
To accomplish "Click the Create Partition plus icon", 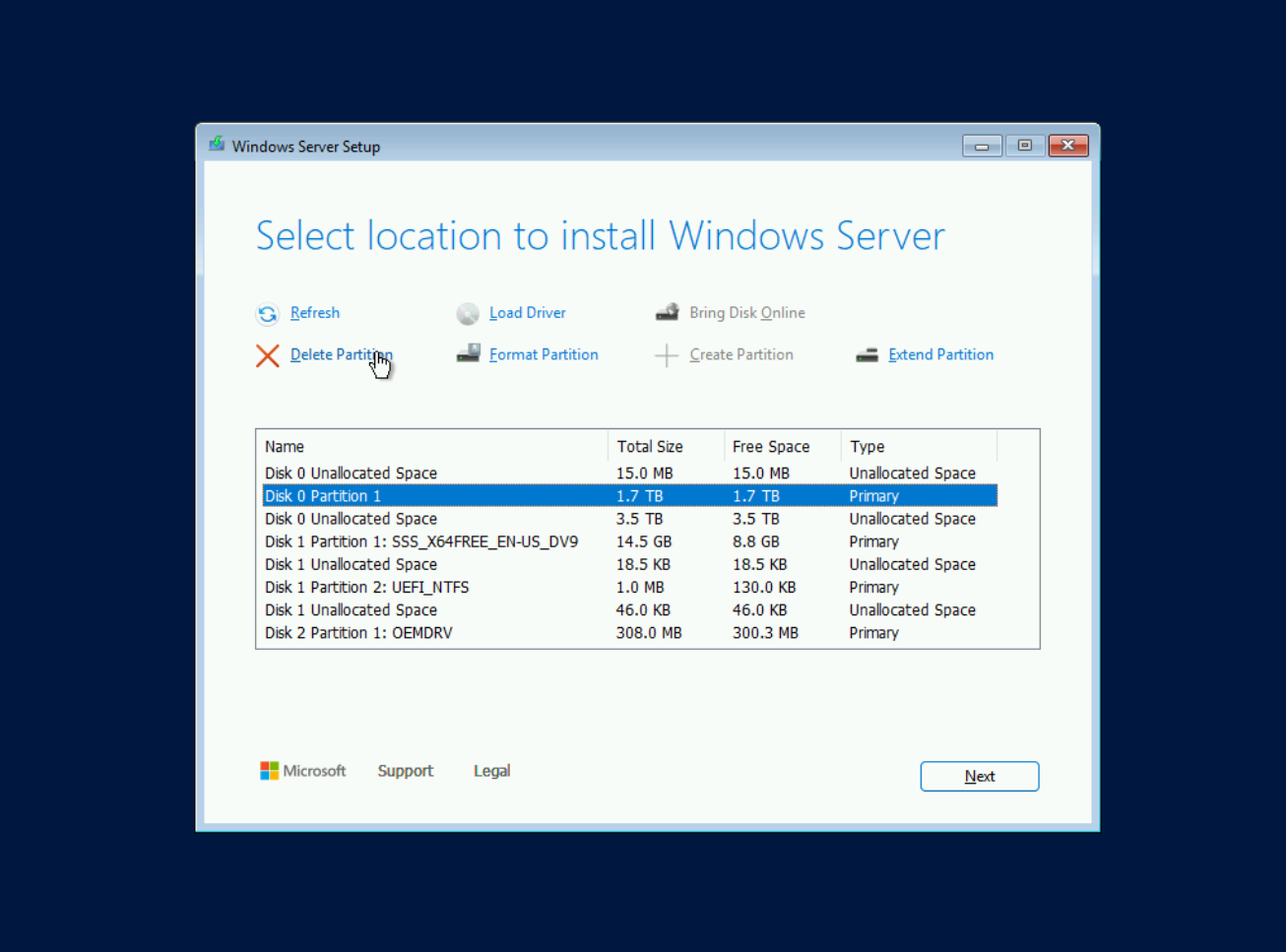I will click(x=667, y=355).
